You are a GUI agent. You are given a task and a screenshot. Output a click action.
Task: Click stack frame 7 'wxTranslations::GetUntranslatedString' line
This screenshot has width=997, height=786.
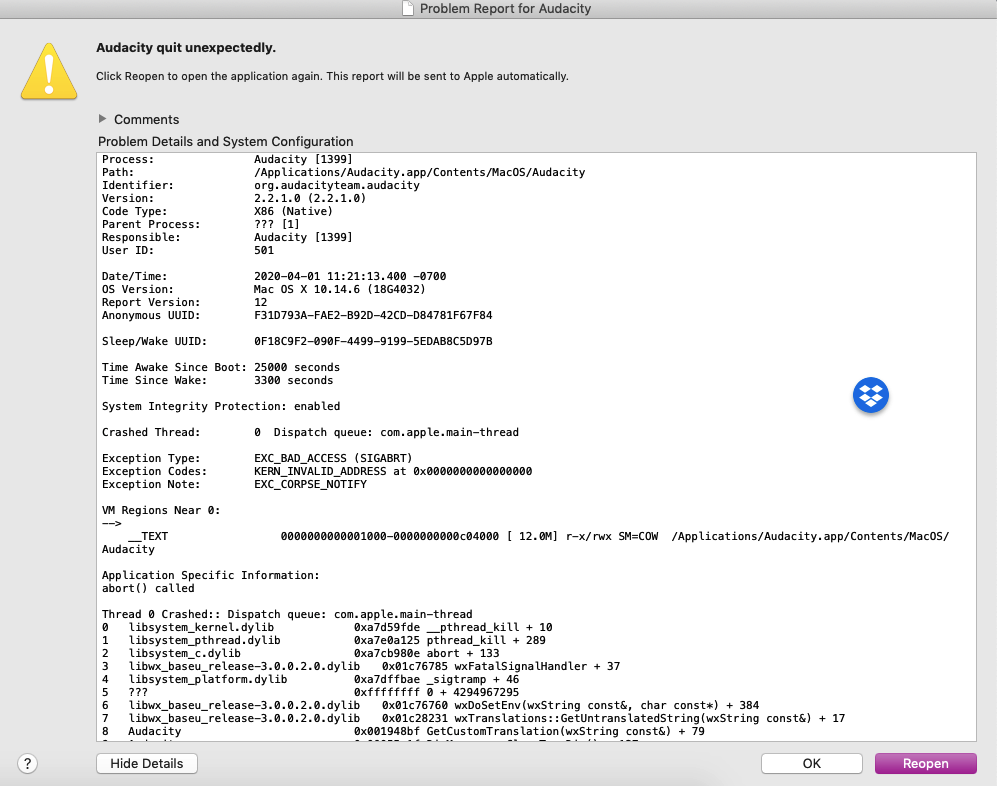[x=474, y=719]
